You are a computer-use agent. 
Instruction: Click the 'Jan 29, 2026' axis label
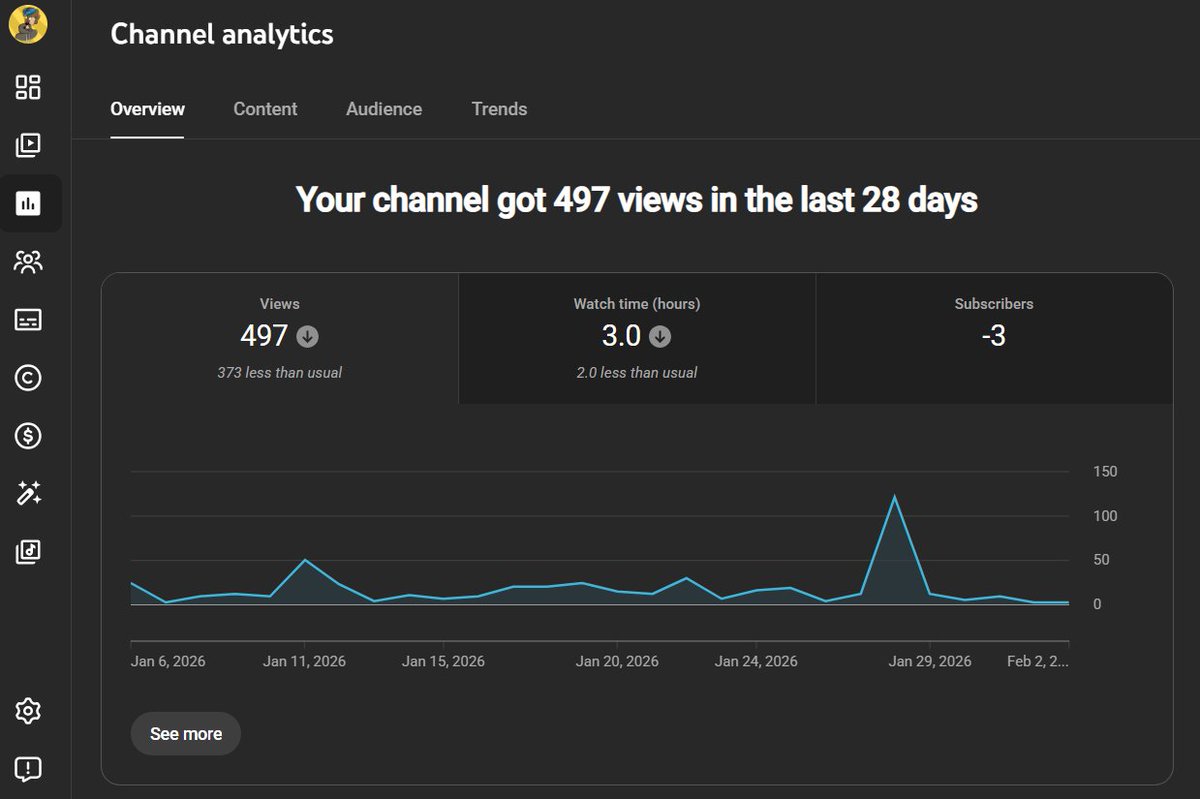(x=930, y=661)
